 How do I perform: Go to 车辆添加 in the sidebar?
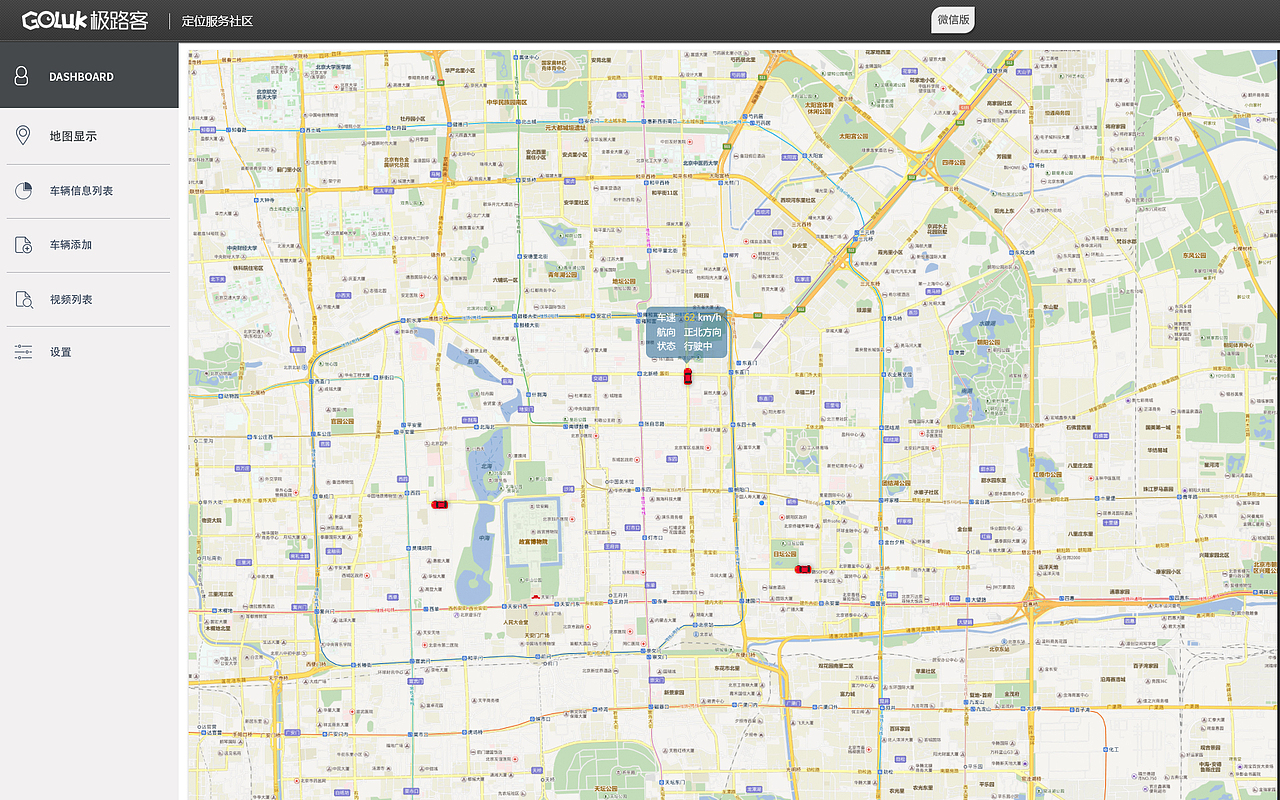point(89,244)
